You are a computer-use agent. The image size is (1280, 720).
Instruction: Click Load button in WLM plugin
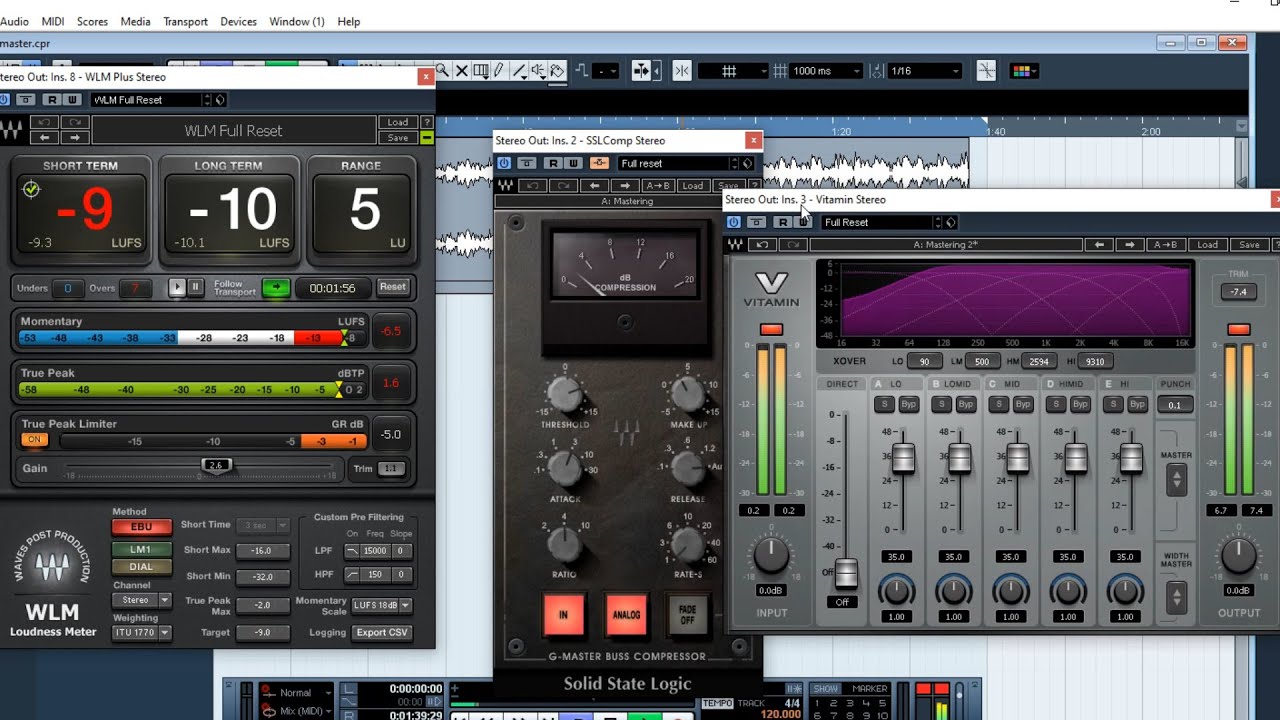(x=397, y=122)
